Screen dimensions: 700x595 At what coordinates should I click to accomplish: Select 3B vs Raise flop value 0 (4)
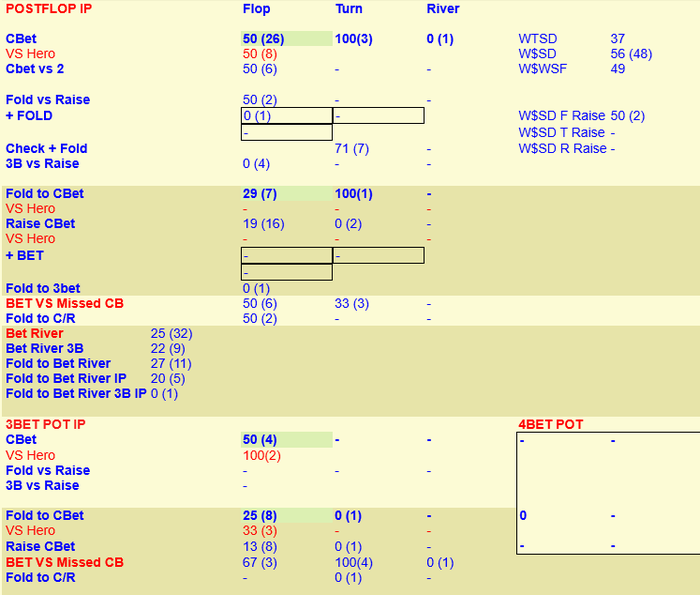256,164
